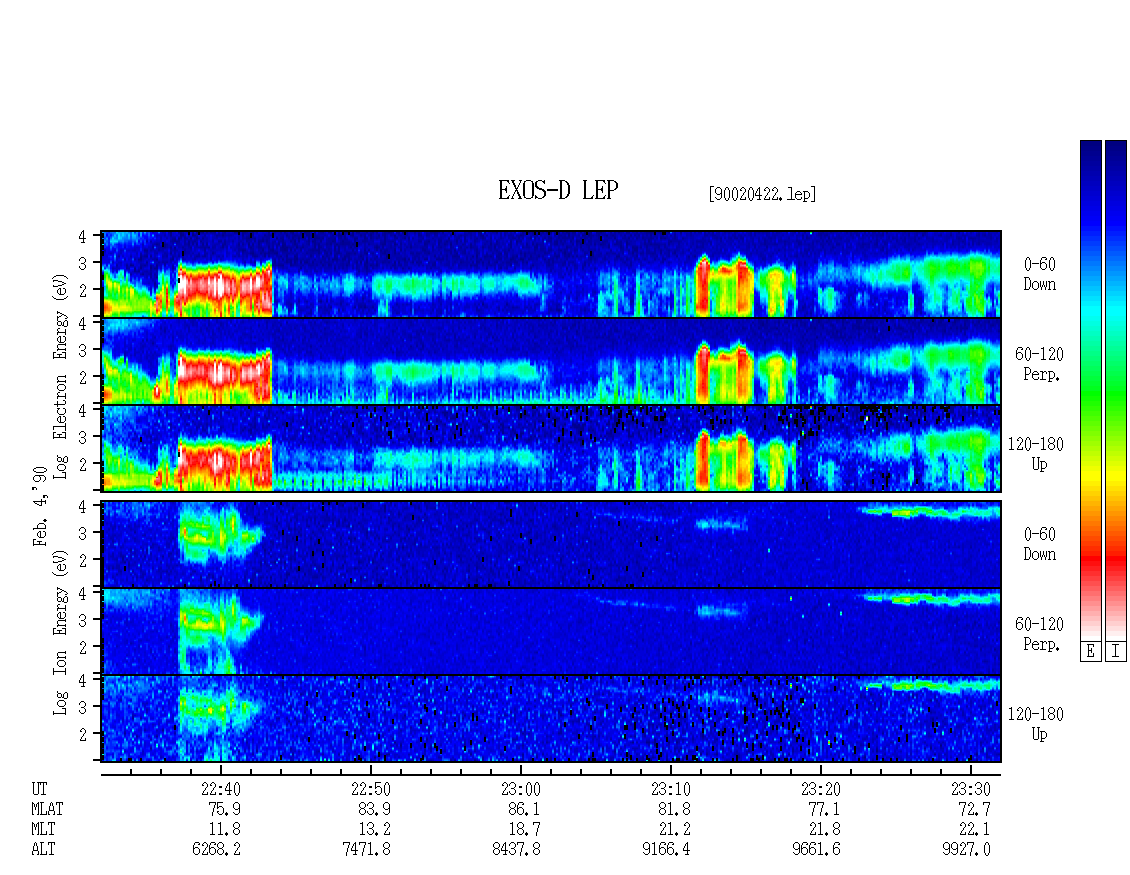Select the 23:30 UT time tick

pos(970,789)
